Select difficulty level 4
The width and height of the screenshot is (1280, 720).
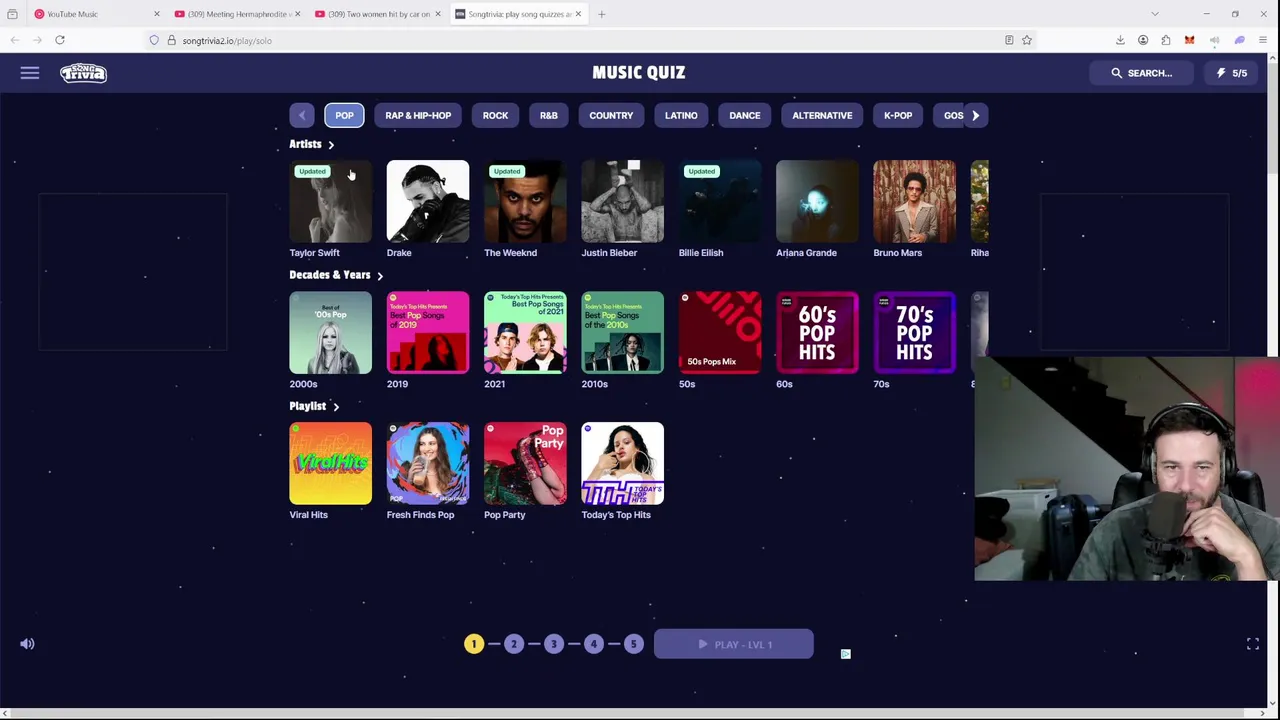[593, 644]
